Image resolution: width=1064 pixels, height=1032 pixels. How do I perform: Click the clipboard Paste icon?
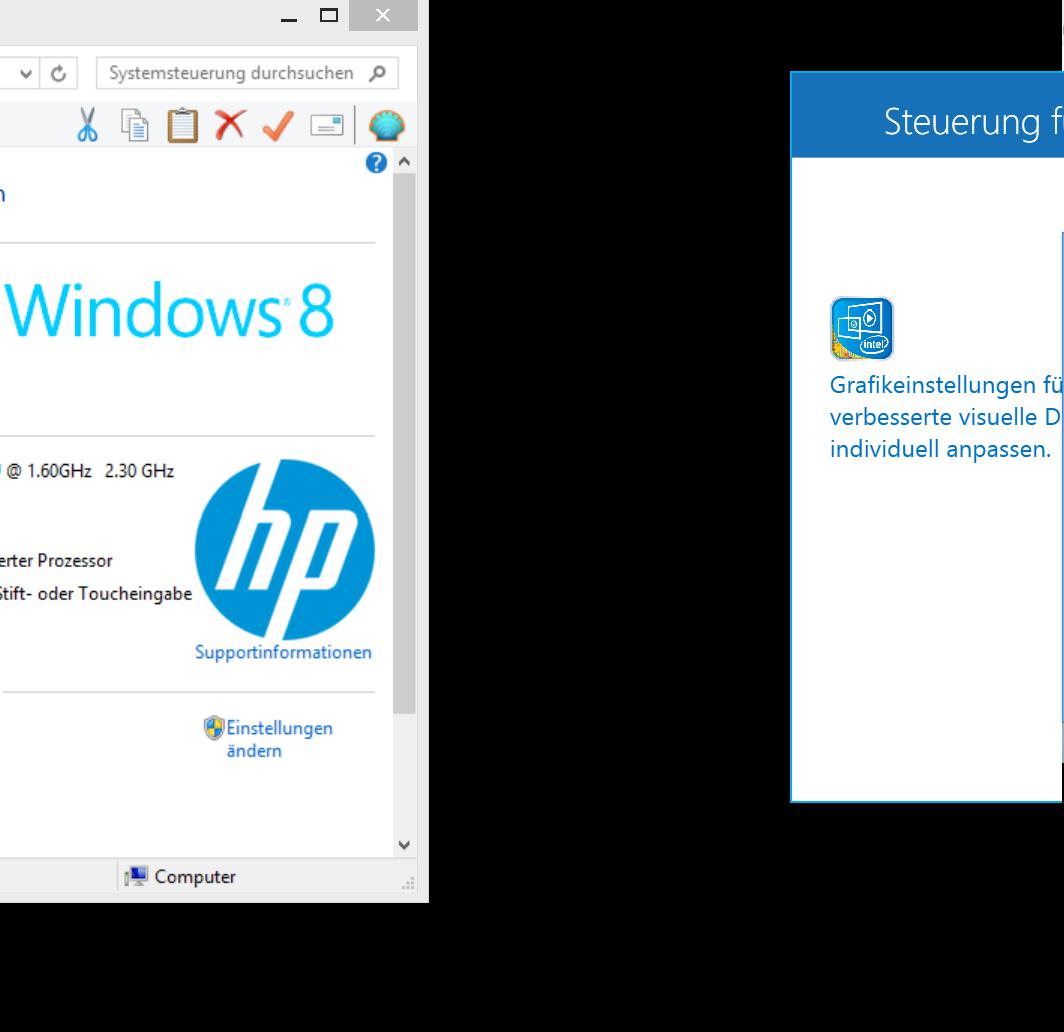(x=182, y=126)
